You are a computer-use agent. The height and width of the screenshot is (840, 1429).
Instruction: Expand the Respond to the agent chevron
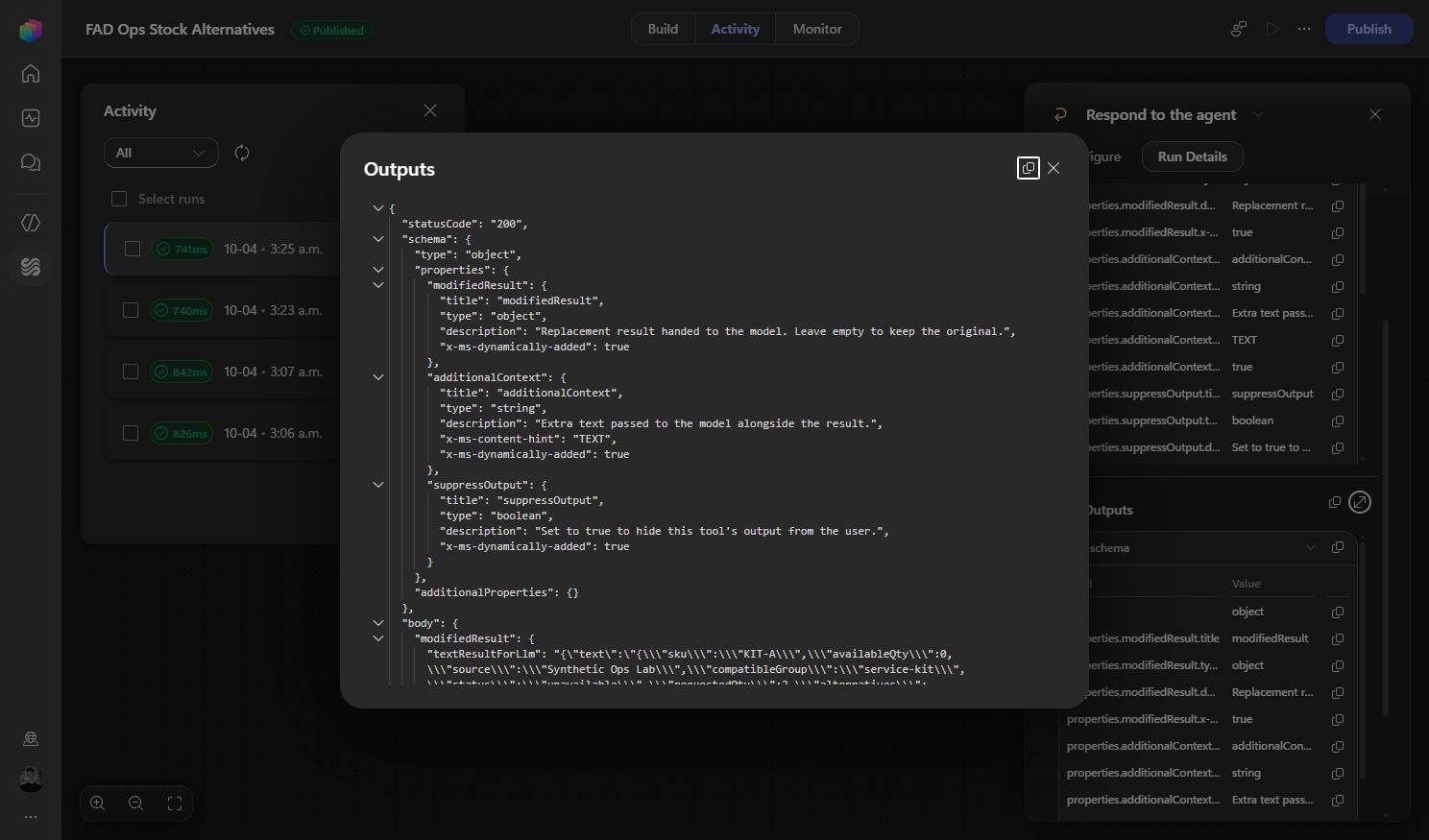coord(1258,115)
